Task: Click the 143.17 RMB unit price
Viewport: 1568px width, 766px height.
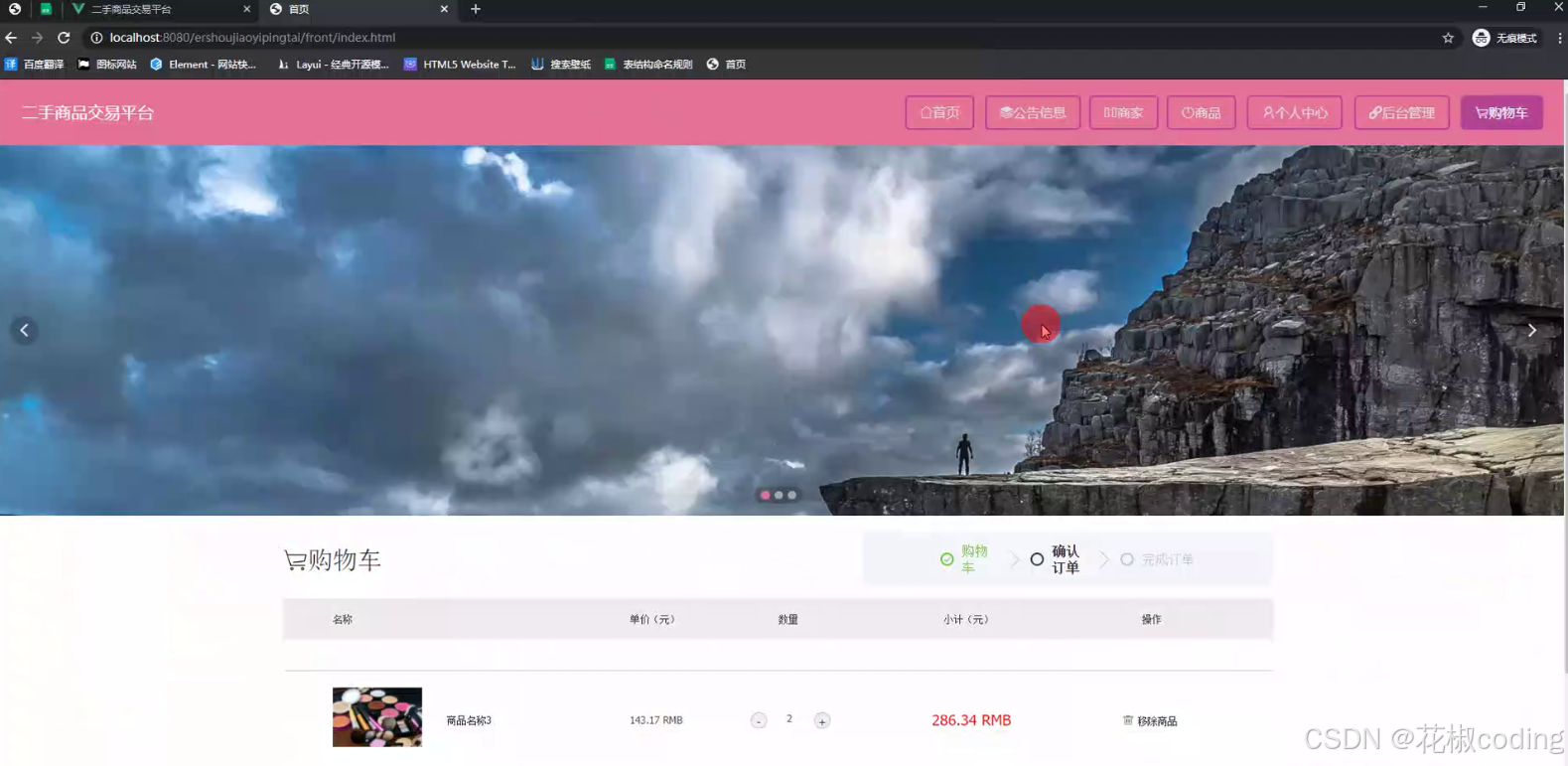Action: click(655, 720)
